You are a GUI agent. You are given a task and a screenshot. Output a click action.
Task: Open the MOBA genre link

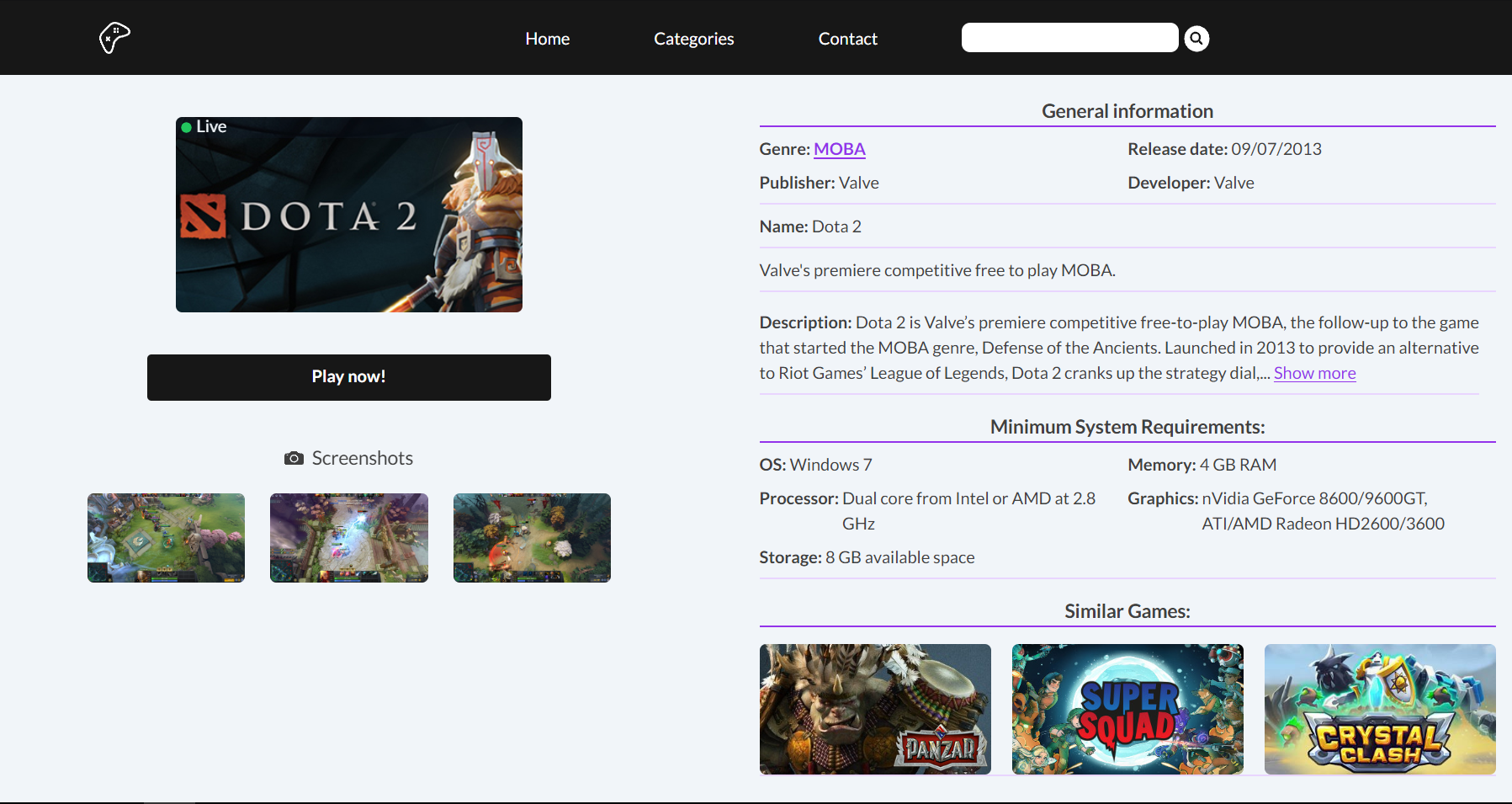coord(840,149)
